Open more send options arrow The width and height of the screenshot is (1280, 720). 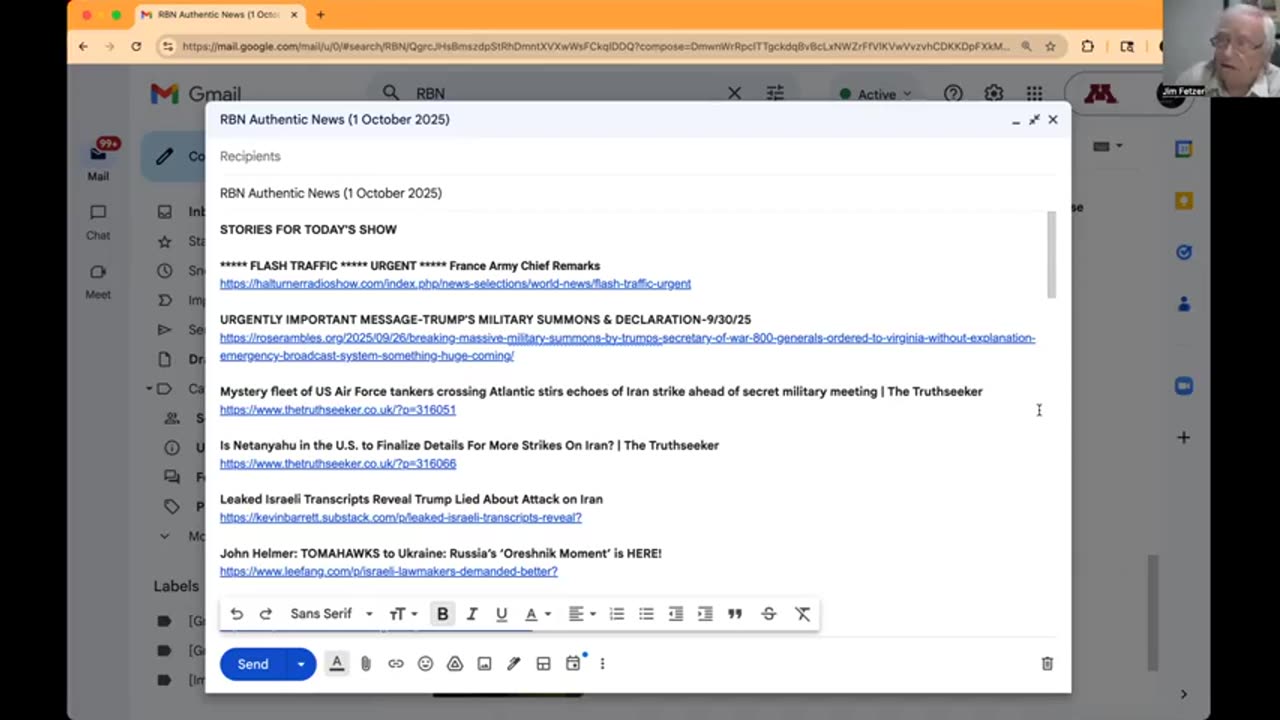(x=300, y=664)
